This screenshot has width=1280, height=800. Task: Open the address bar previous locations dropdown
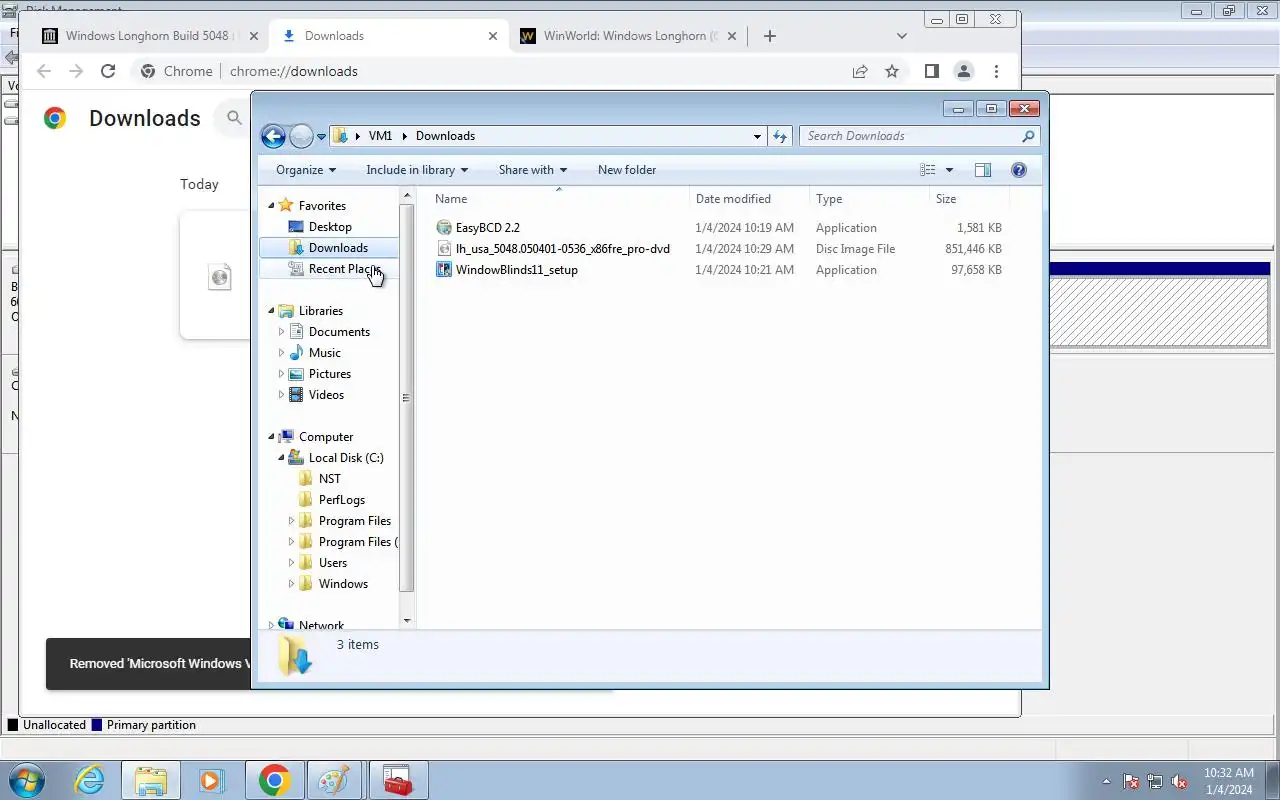757,136
